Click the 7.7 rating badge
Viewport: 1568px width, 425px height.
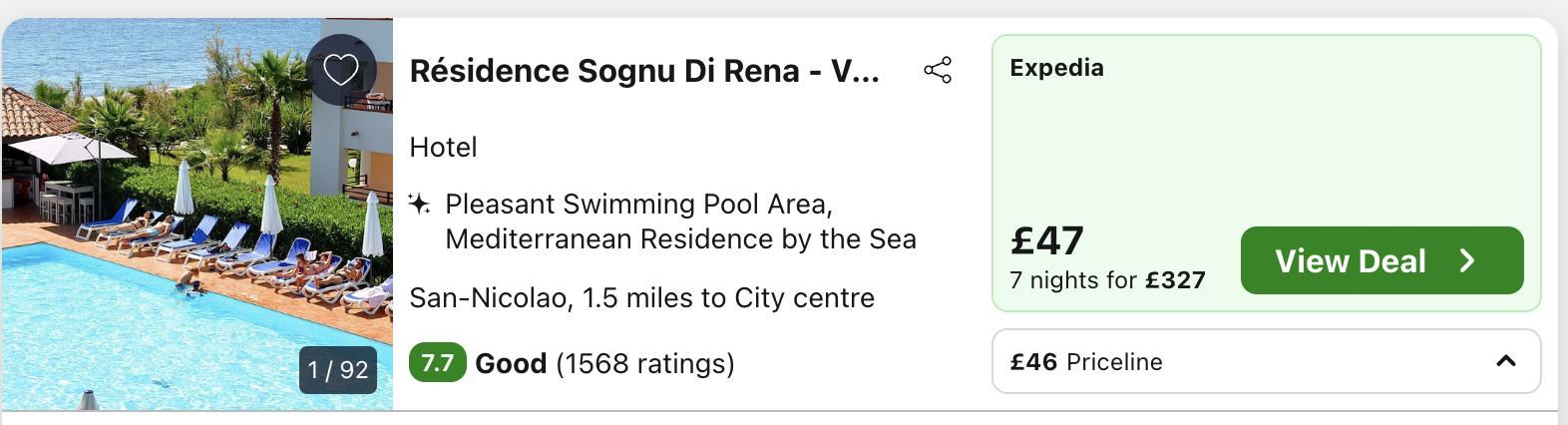438,362
